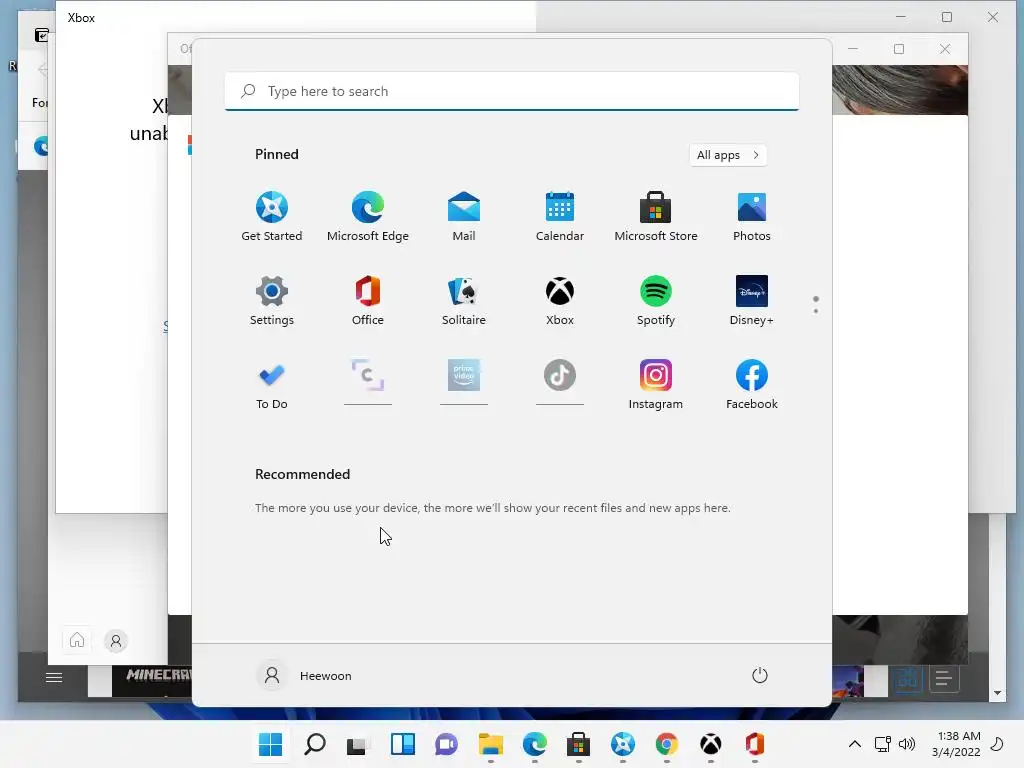Viewport: 1024px width, 768px height.
Task: Switch to Microsoft Edge on the taskbar
Action: click(x=534, y=744)
